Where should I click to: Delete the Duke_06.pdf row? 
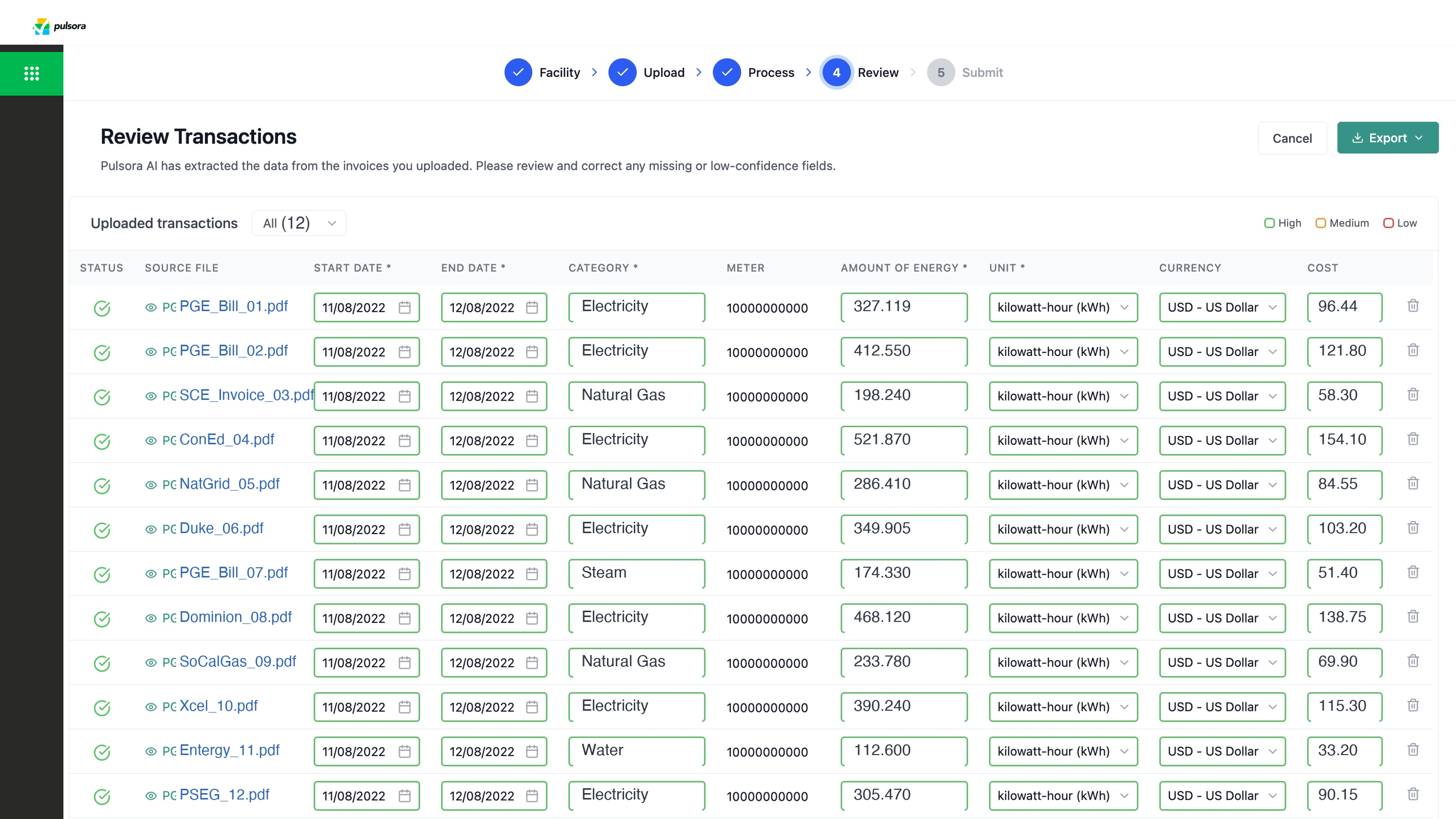[x=1412, y=528]
